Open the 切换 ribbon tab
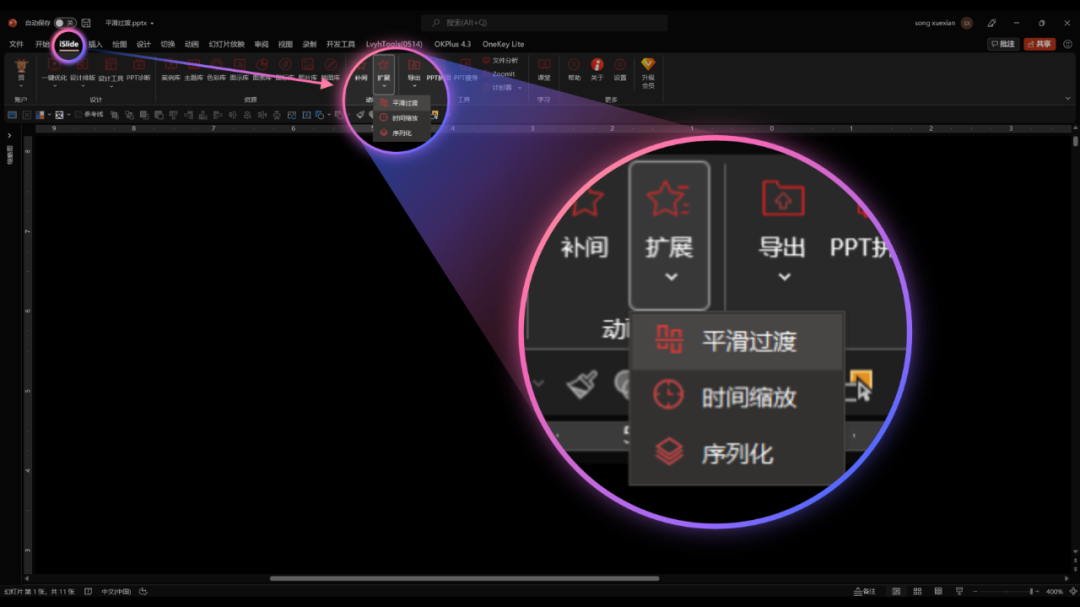Screen dimensions: 1080x607 [x=167, y=44]
